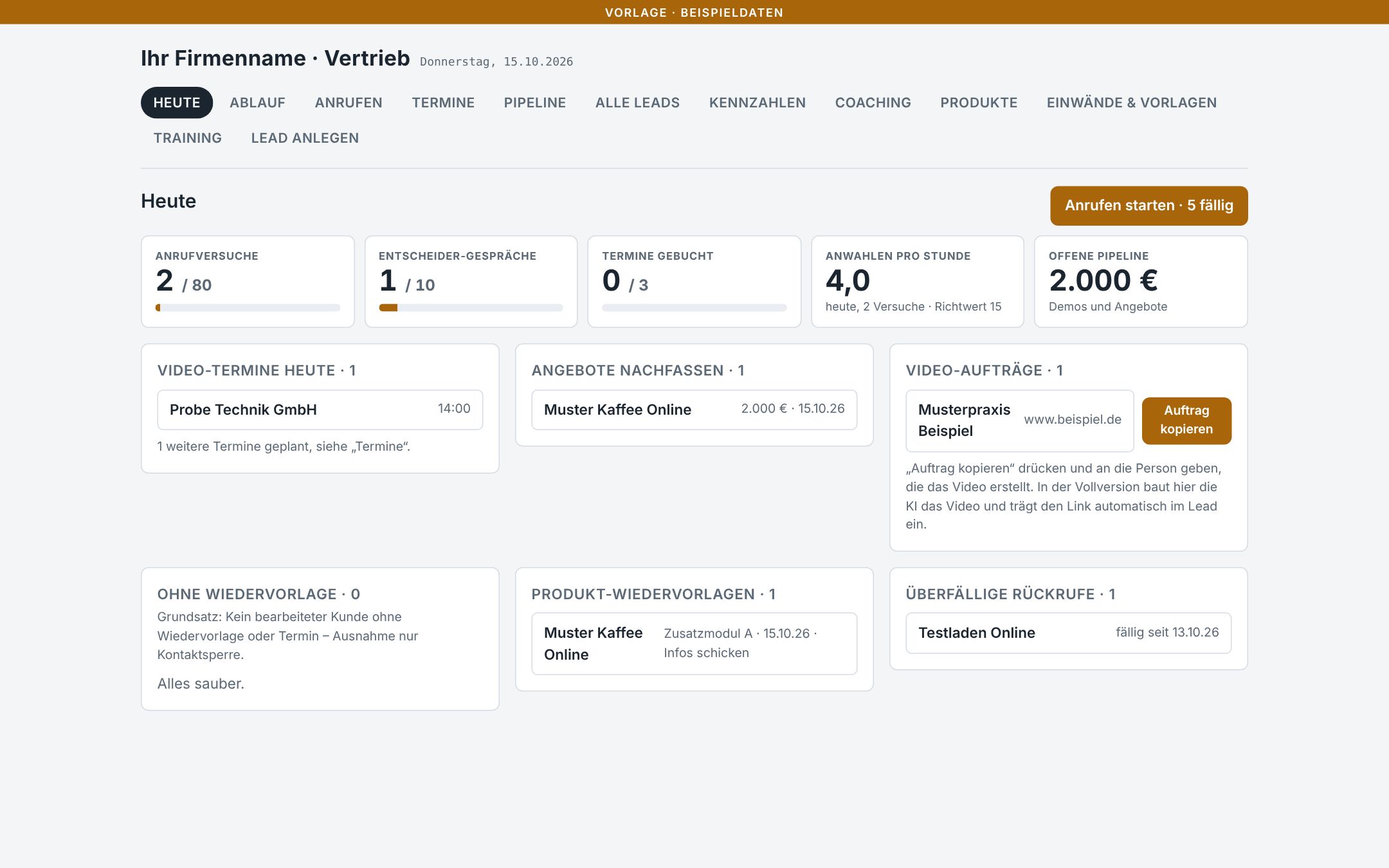Click the Entscheider-Gespräche progress bar

pos(471,308)
